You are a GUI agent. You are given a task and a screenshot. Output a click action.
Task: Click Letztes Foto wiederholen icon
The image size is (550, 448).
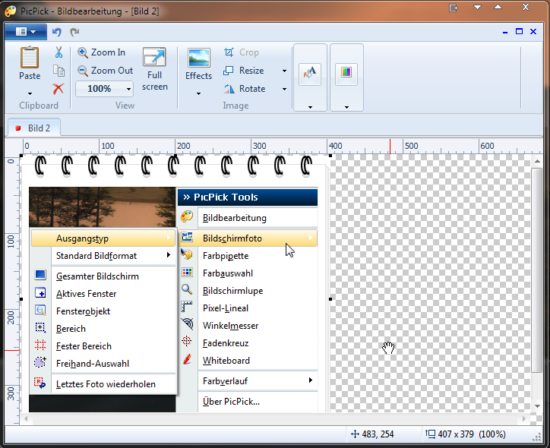(x=40, y=383)
